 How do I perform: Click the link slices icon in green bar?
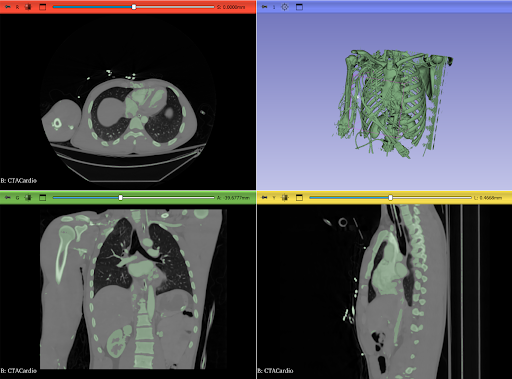pyautogui.click(x=28, y=198)
